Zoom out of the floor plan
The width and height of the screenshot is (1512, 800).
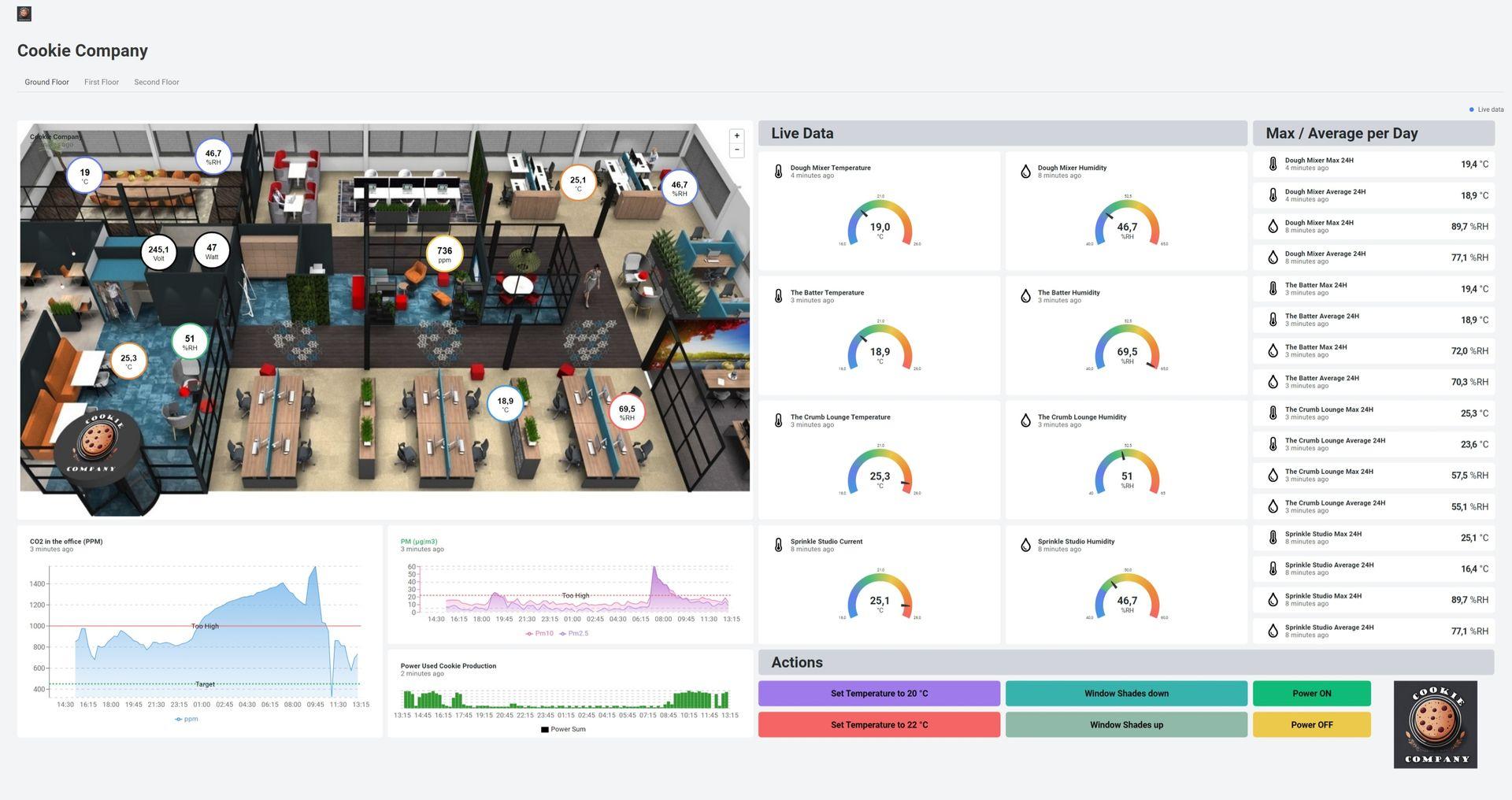click(x=737, y=150)
